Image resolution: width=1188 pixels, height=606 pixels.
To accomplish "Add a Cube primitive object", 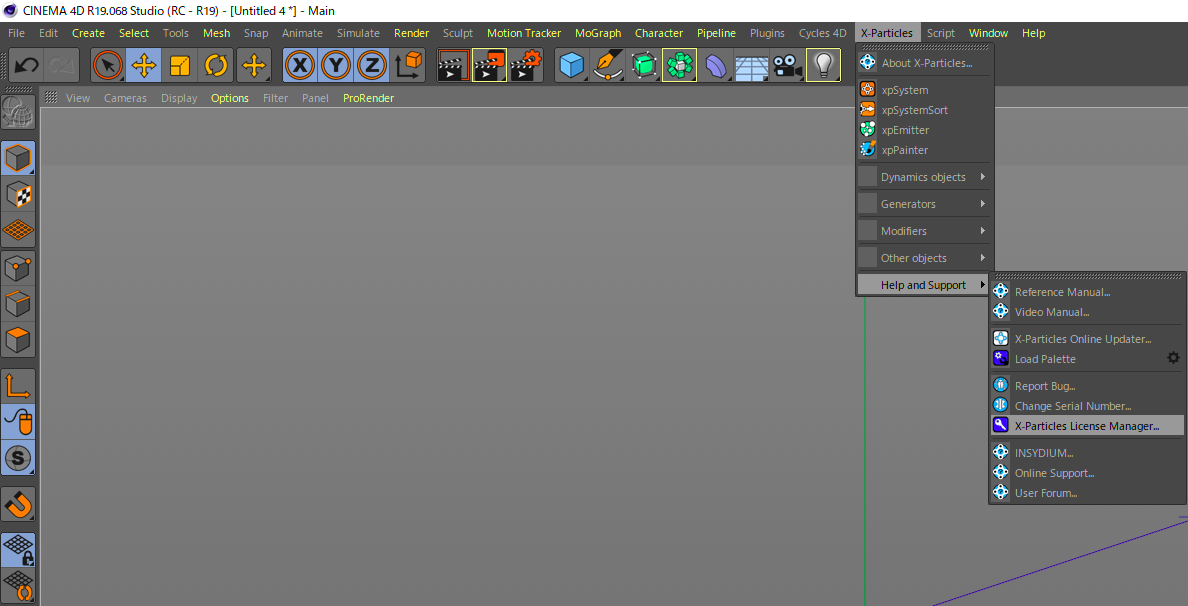I will pos(572,65).
